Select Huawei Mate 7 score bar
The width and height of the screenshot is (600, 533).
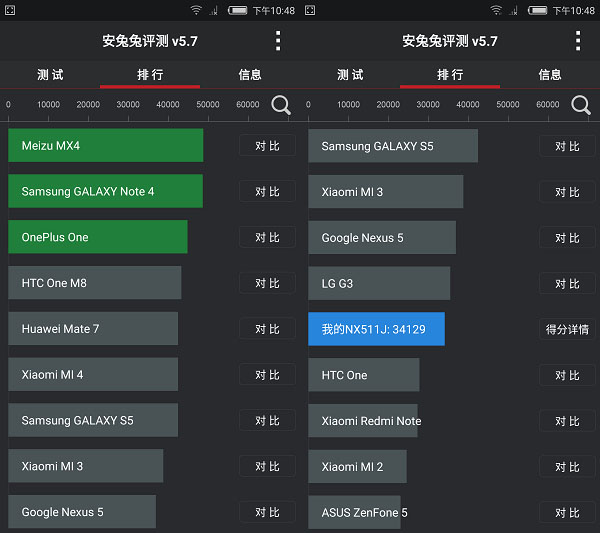[x=93, y=329]
